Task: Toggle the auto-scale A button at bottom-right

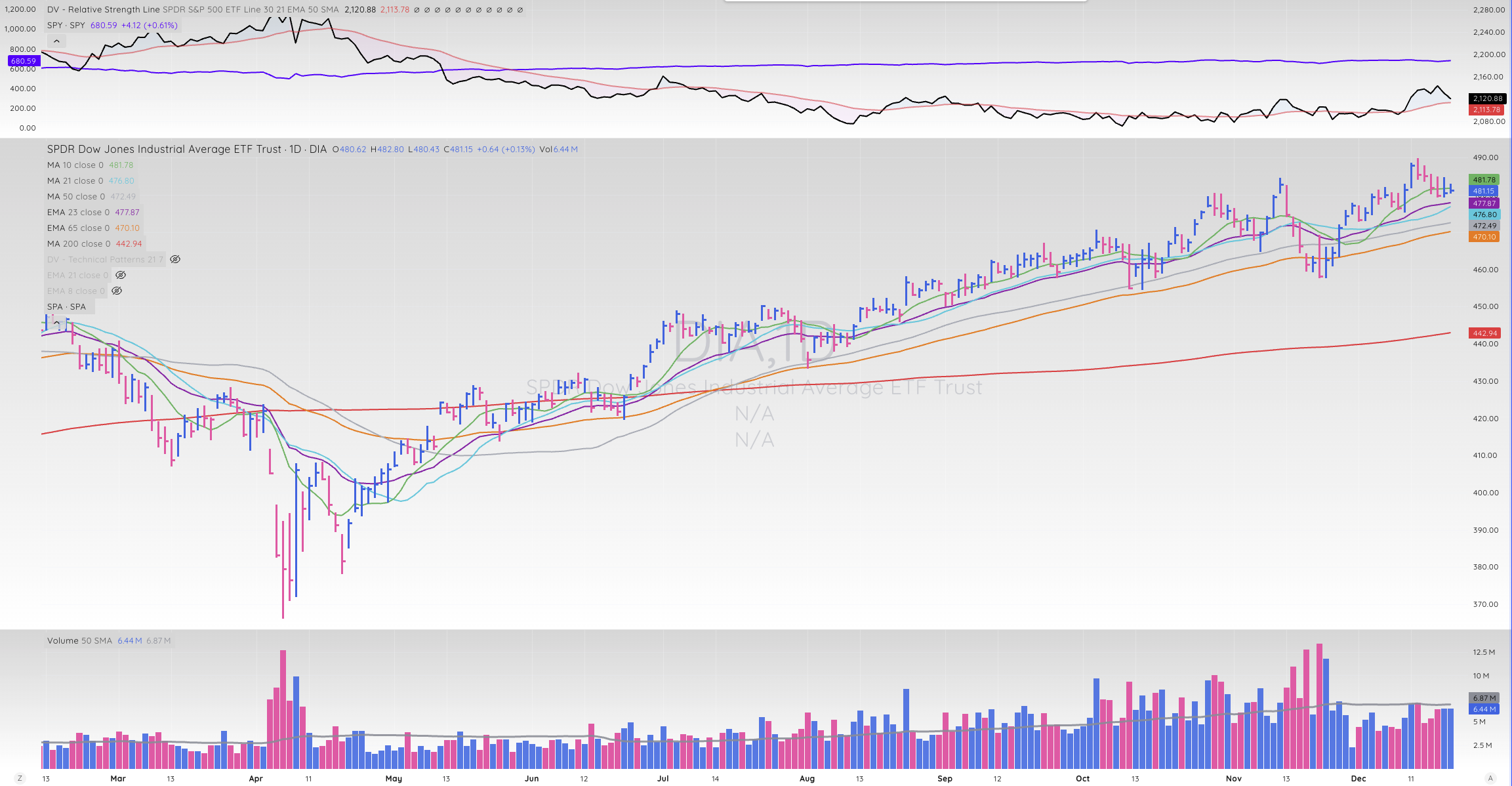Action: [1490, 778]
